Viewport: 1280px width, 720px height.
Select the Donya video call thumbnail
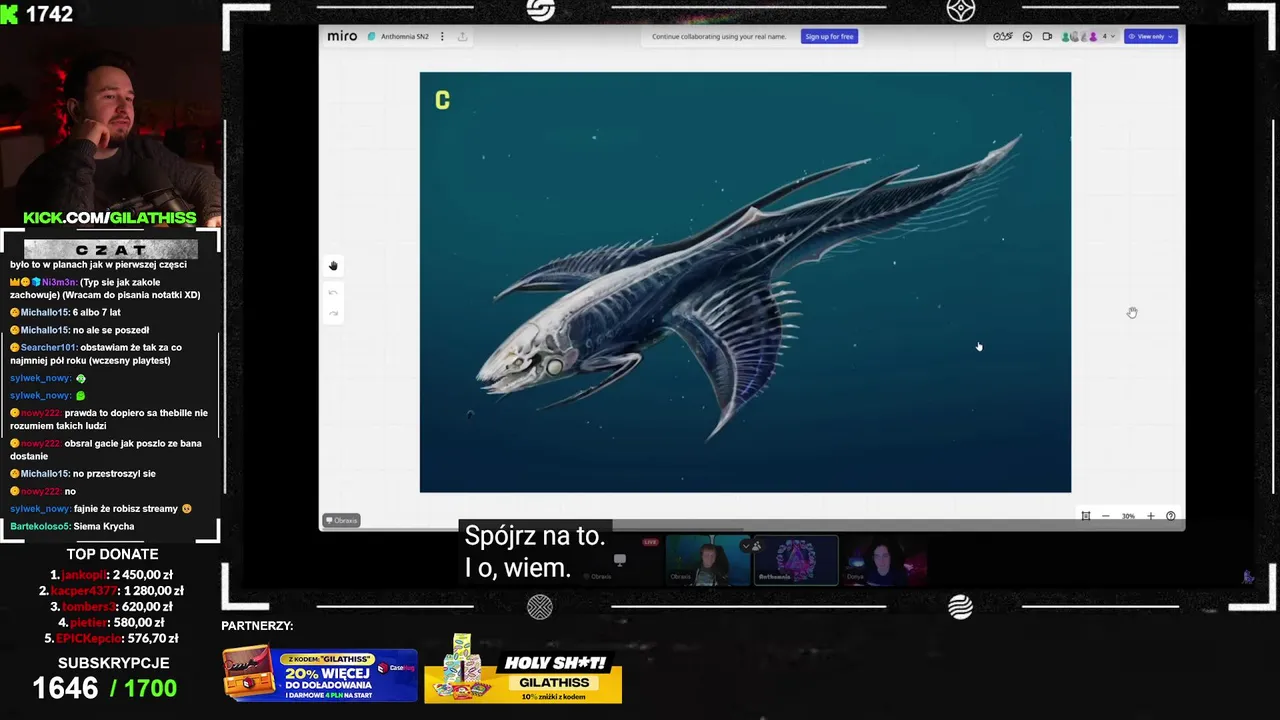tap(884, 560)
